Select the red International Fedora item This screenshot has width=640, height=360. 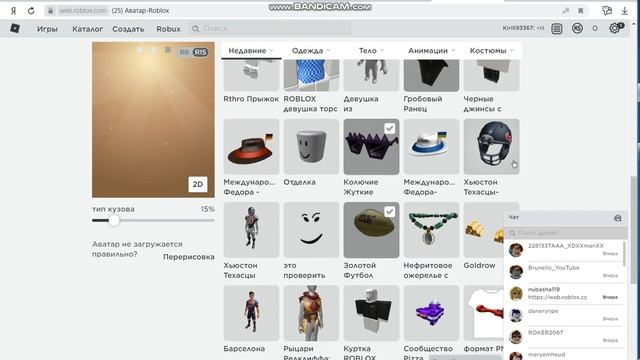pyautogui.click(x=251, y=147)
